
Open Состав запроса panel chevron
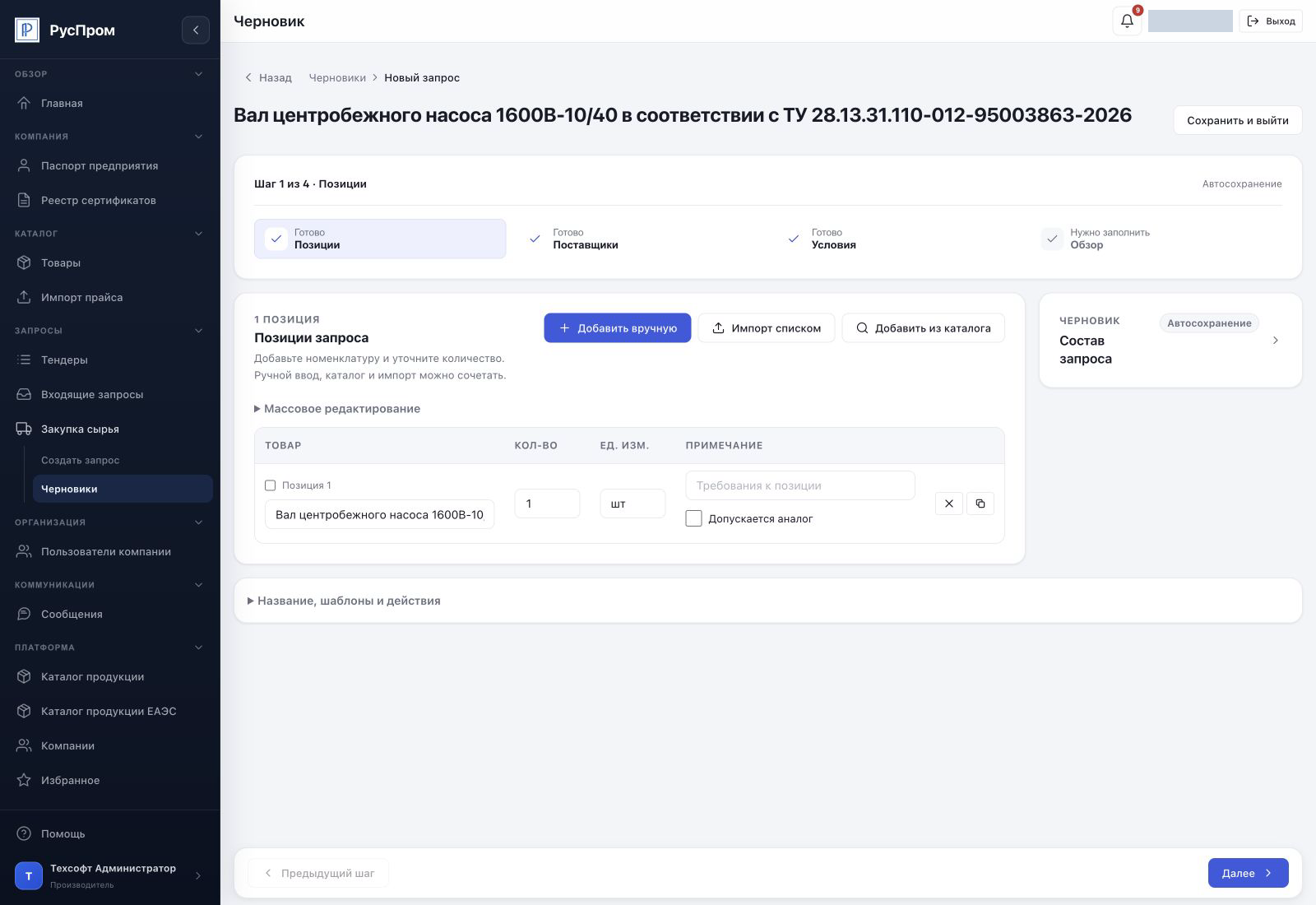pos(1275,340)
